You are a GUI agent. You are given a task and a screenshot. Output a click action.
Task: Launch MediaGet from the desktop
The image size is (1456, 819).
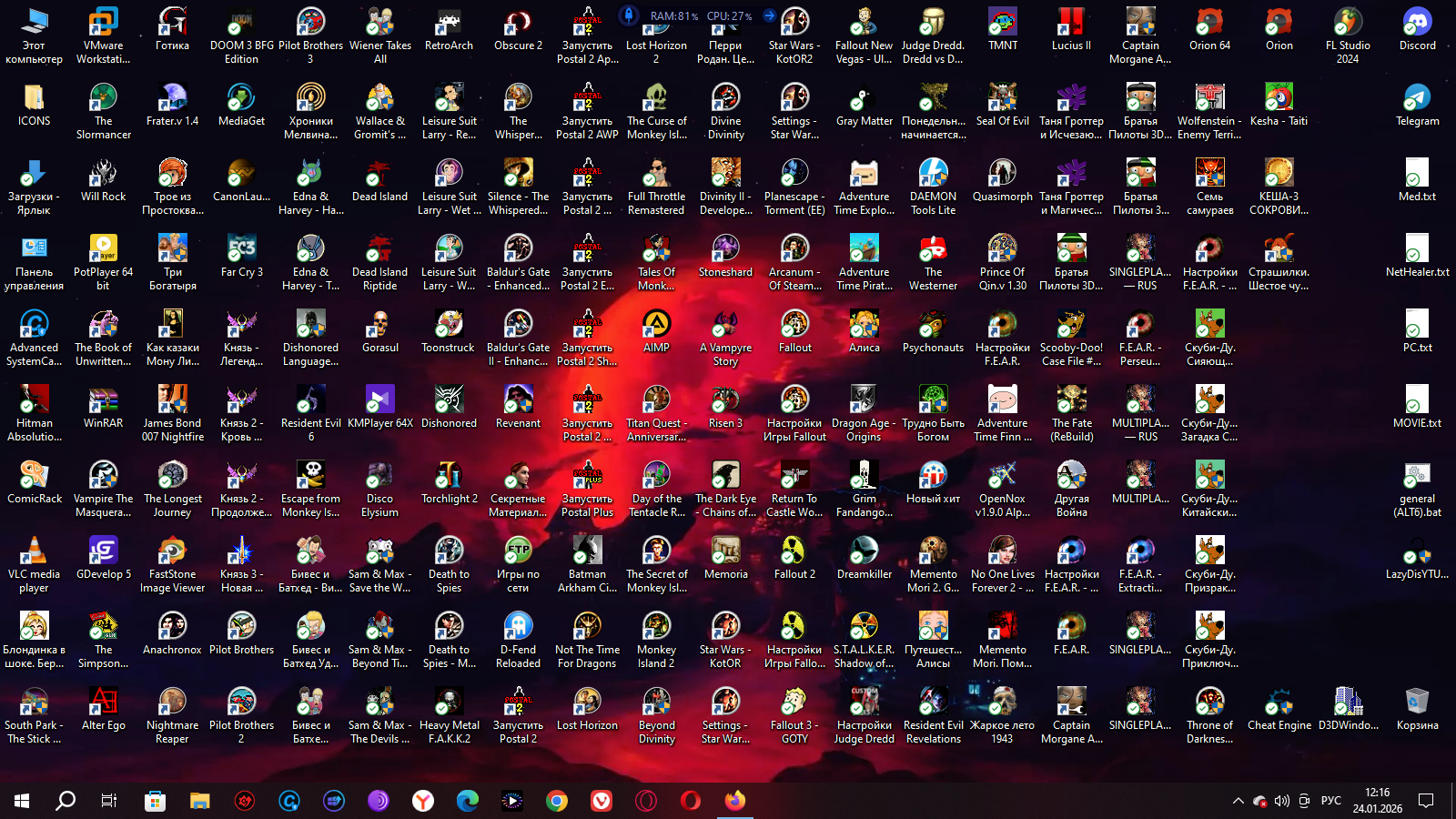pyautogui.click(x=241, y=104)
